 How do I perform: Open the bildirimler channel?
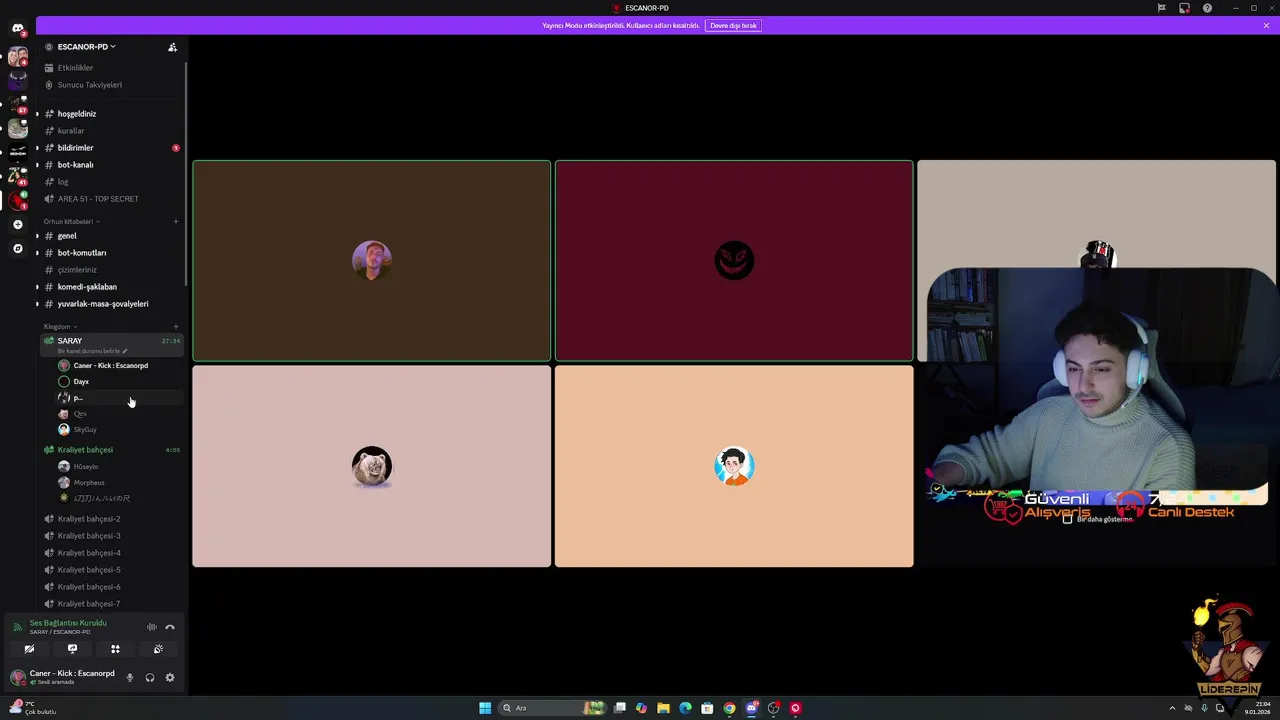(x=75, y=148)
